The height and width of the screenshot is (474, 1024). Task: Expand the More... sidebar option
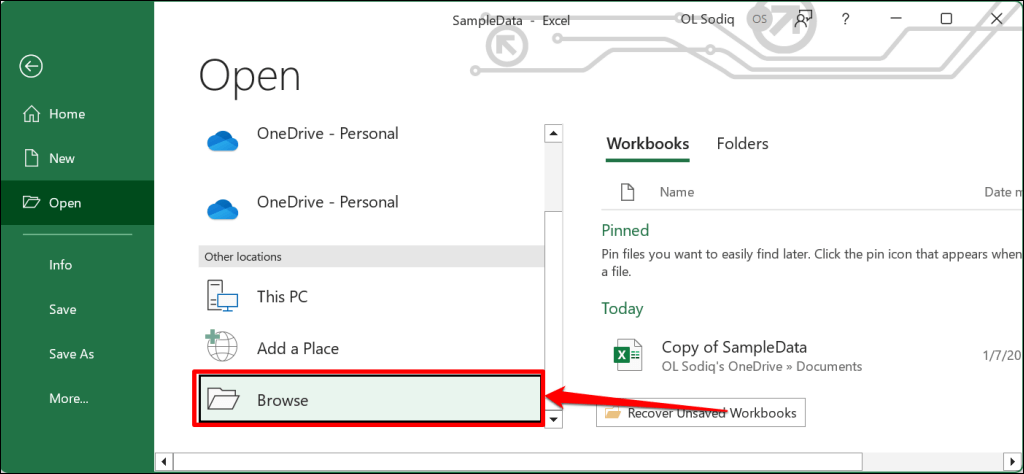tap(68, 398)
